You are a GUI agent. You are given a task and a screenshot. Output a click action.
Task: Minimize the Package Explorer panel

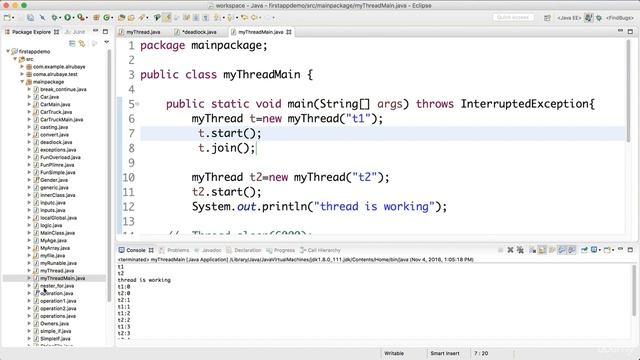pyautogui.click(x=96, y=31)
